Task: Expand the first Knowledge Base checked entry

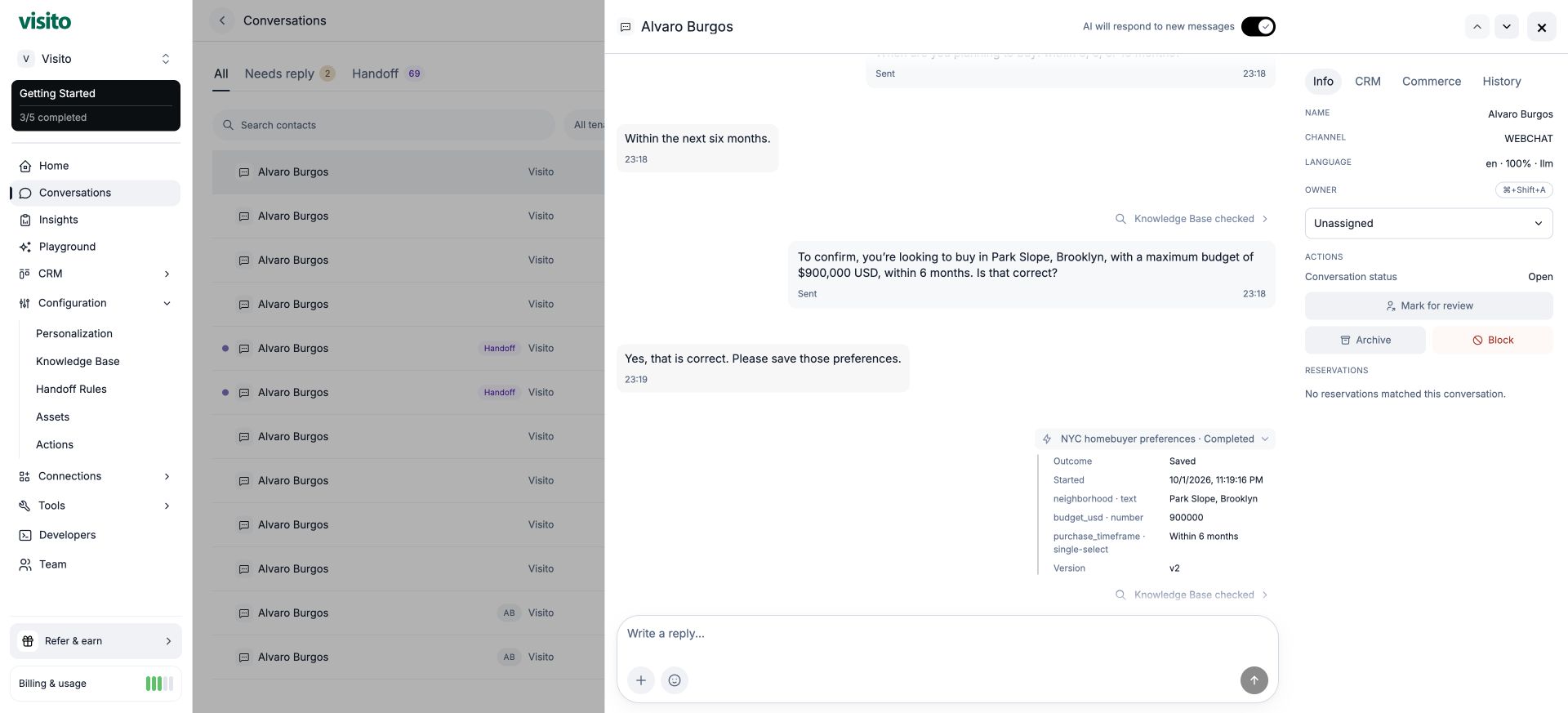Action: click(1192, 219)
